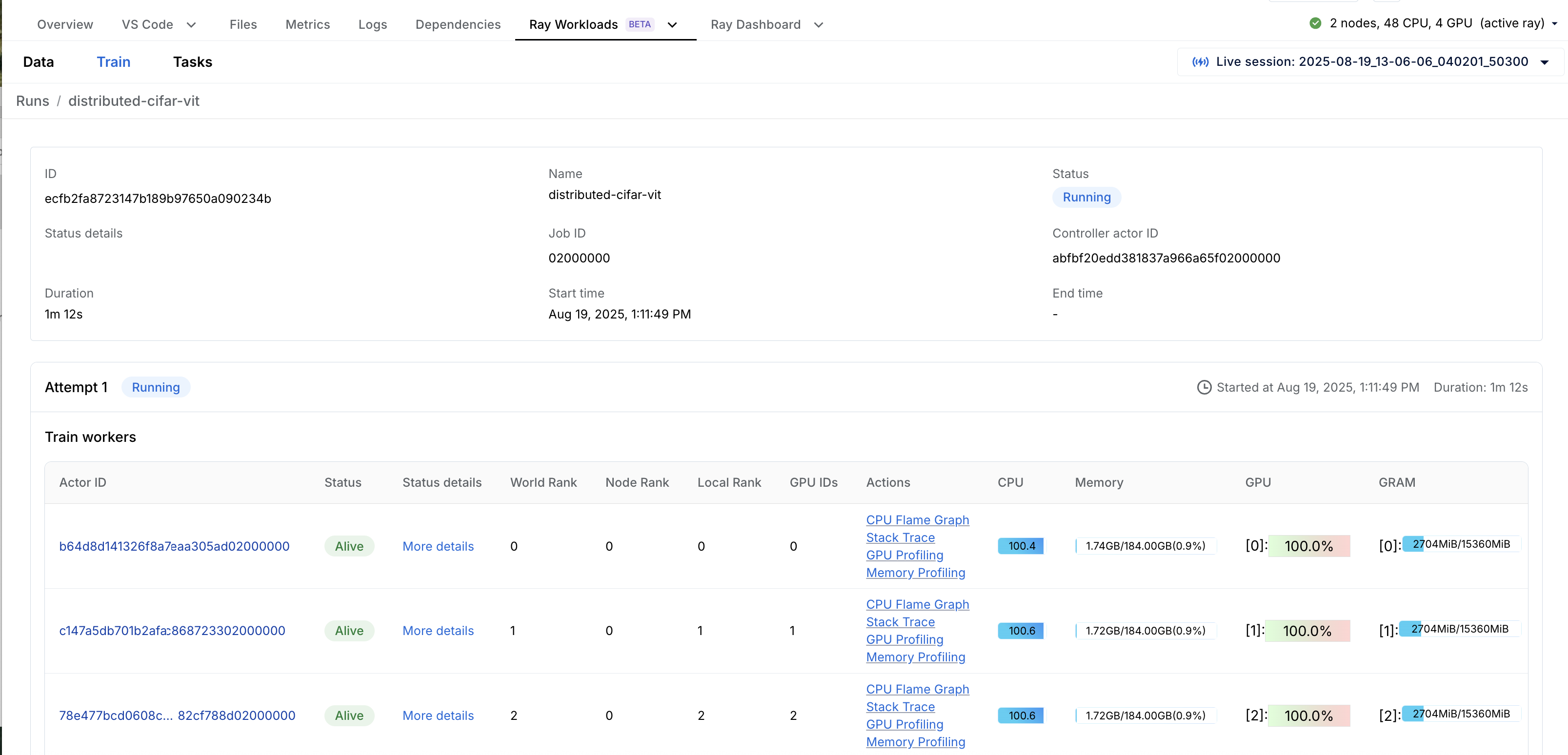Click the clock icon beside Started at
The image size is (1568, 755).
click(x=1204, y=388)
